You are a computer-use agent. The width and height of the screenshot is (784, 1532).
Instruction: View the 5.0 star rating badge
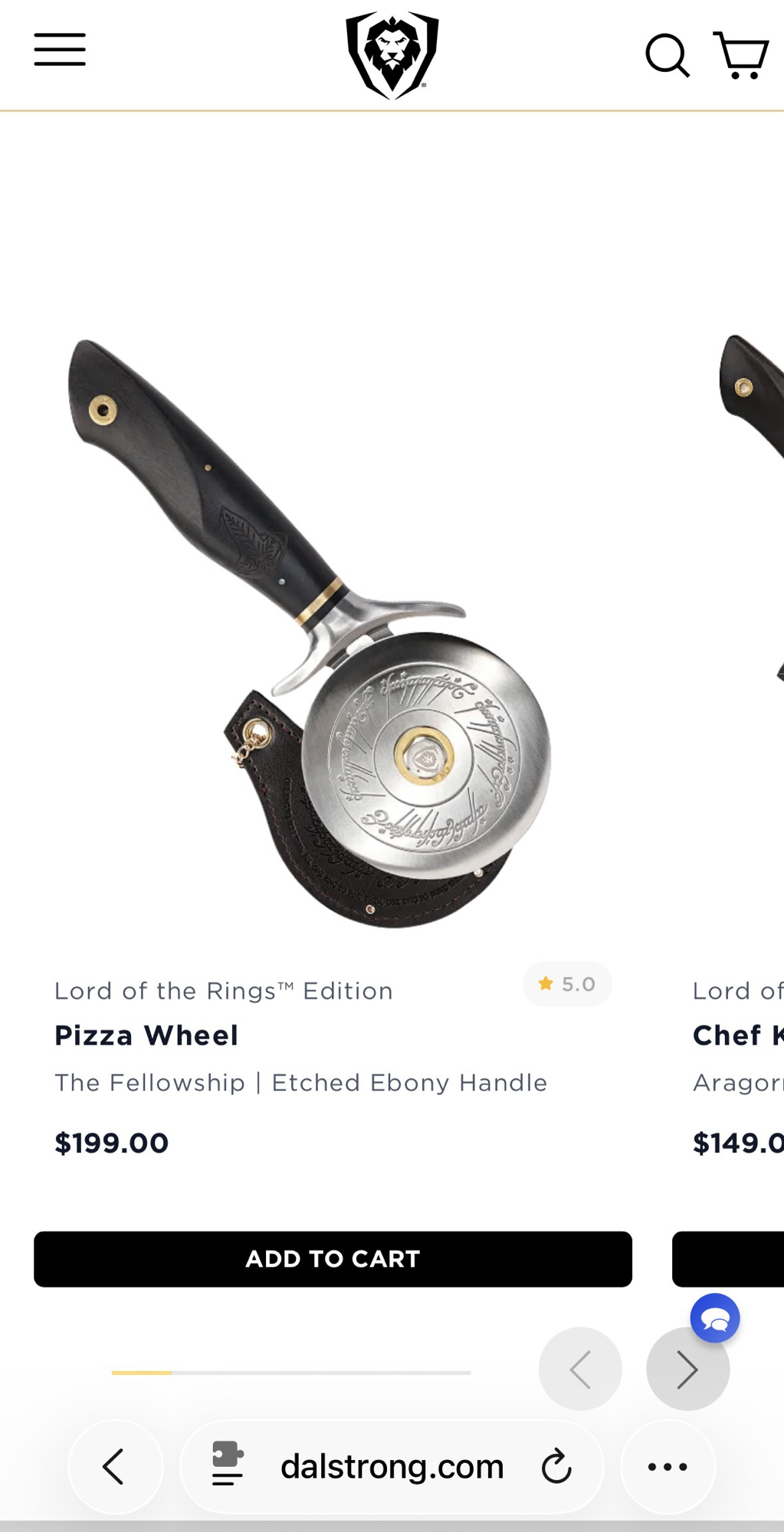567,984
